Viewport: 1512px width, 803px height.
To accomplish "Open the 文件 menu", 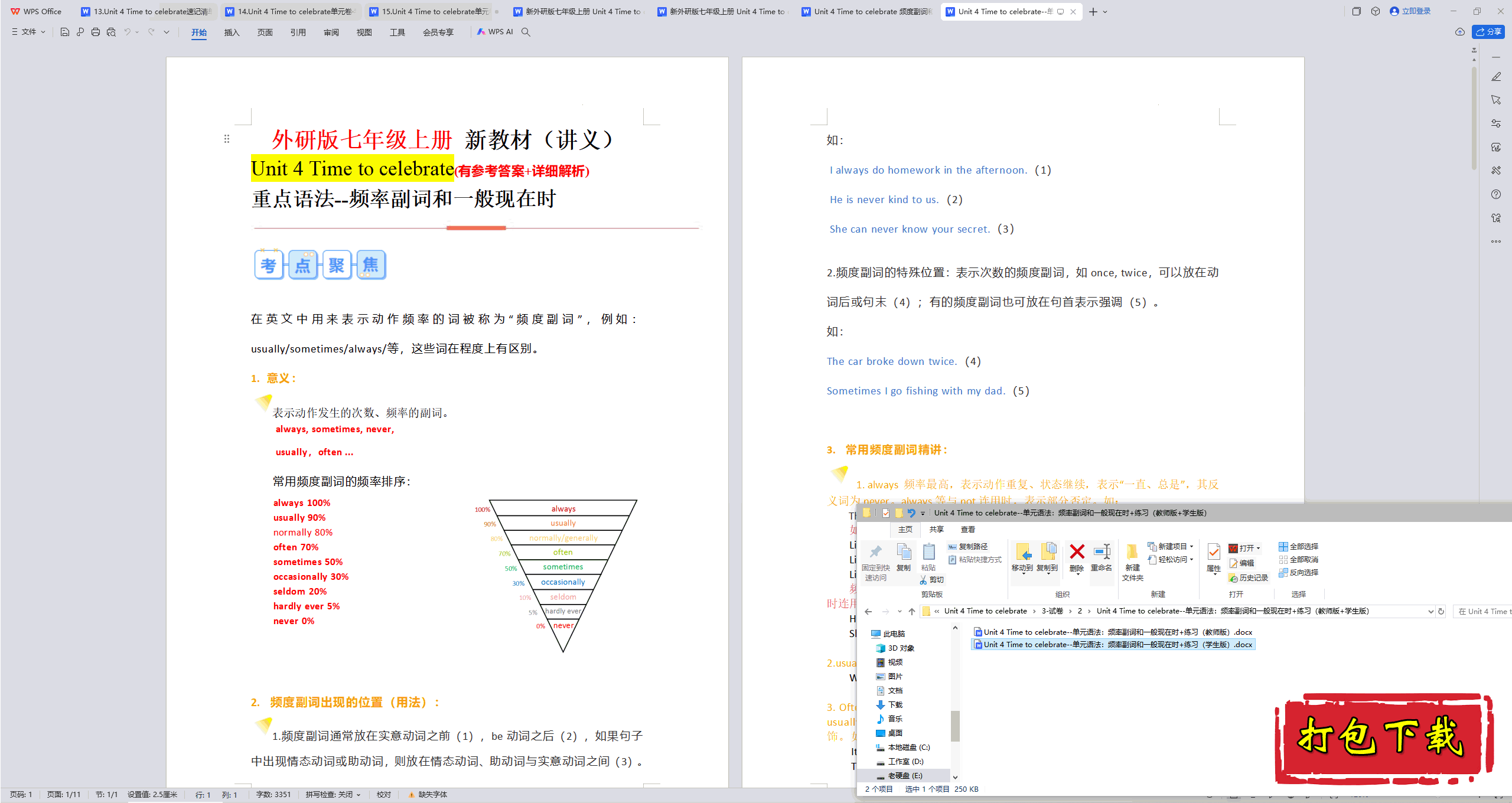I will click(29, 32).
